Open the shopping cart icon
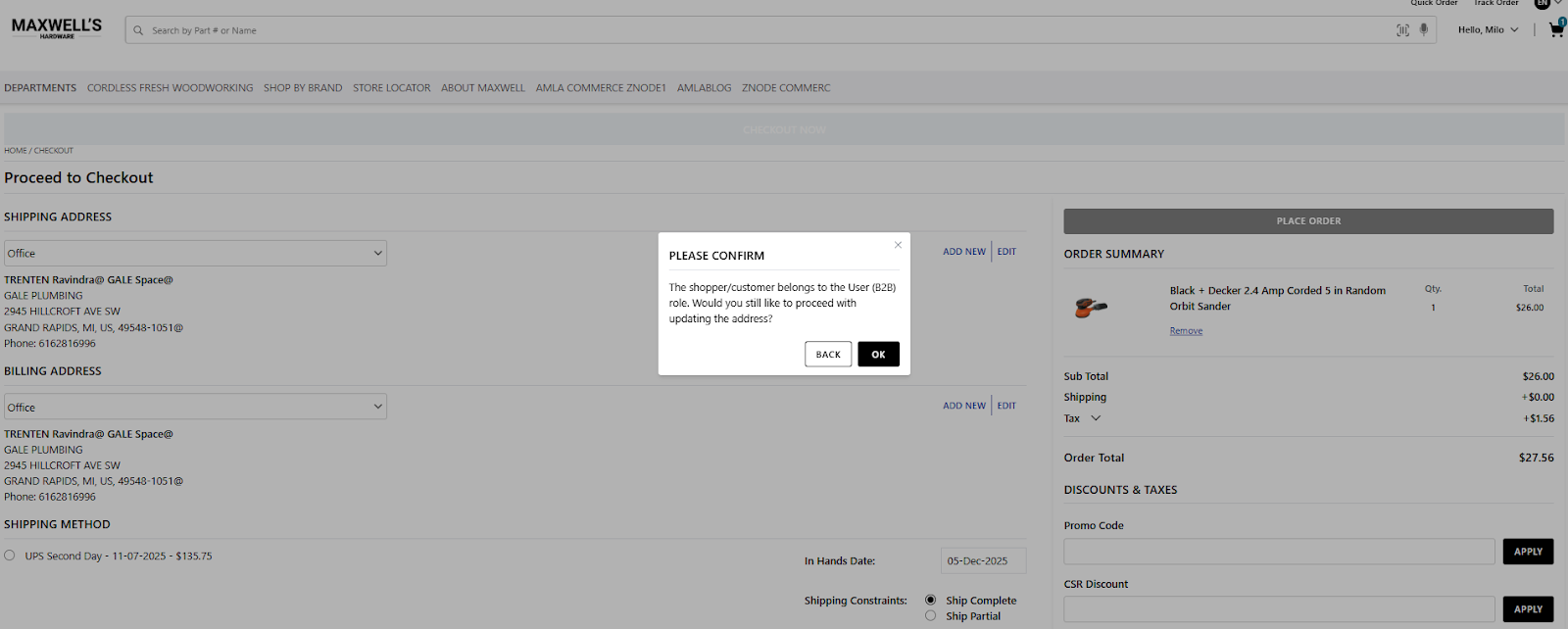This screenshot has width=1568, height=629. click(1556, 29)
